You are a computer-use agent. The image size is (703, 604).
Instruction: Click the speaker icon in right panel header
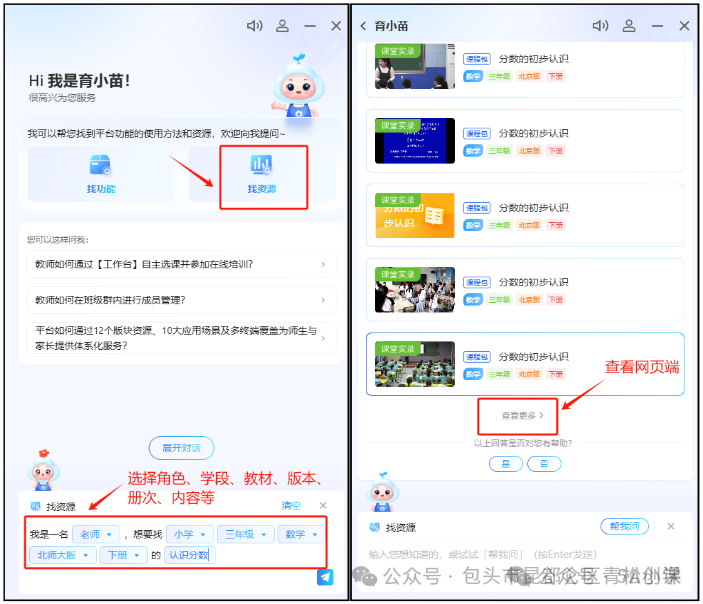click(x=600, y=26)
